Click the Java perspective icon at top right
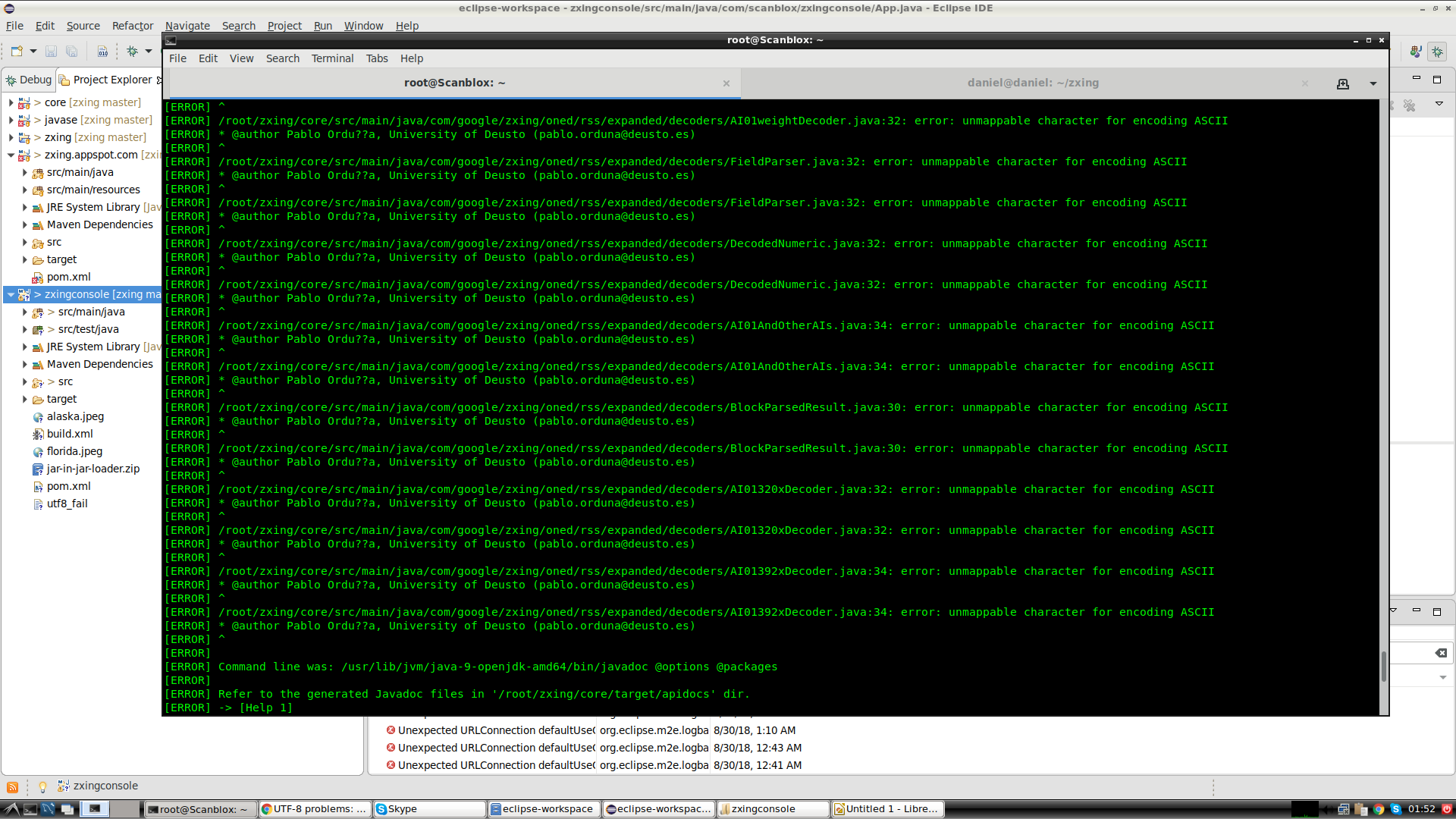The width and height of the screenshot is (1456, 819). [1416, 52]
